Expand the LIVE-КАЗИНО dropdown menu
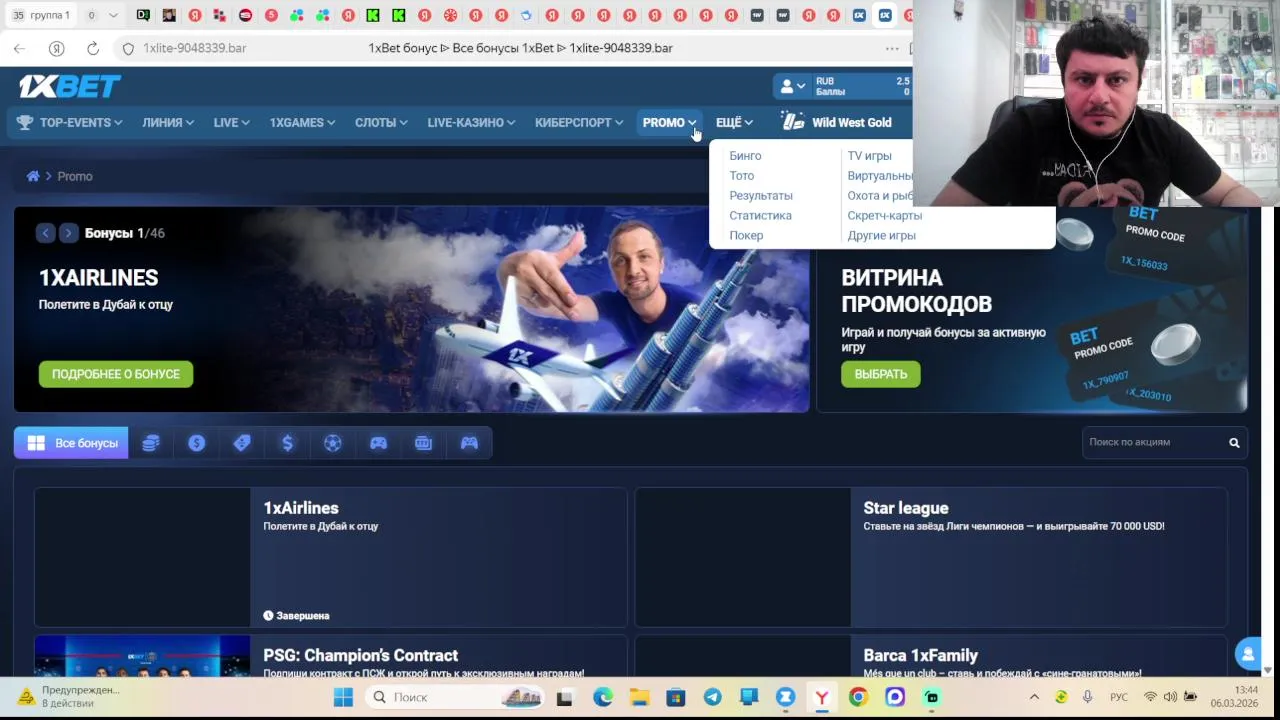 point(471,122)
